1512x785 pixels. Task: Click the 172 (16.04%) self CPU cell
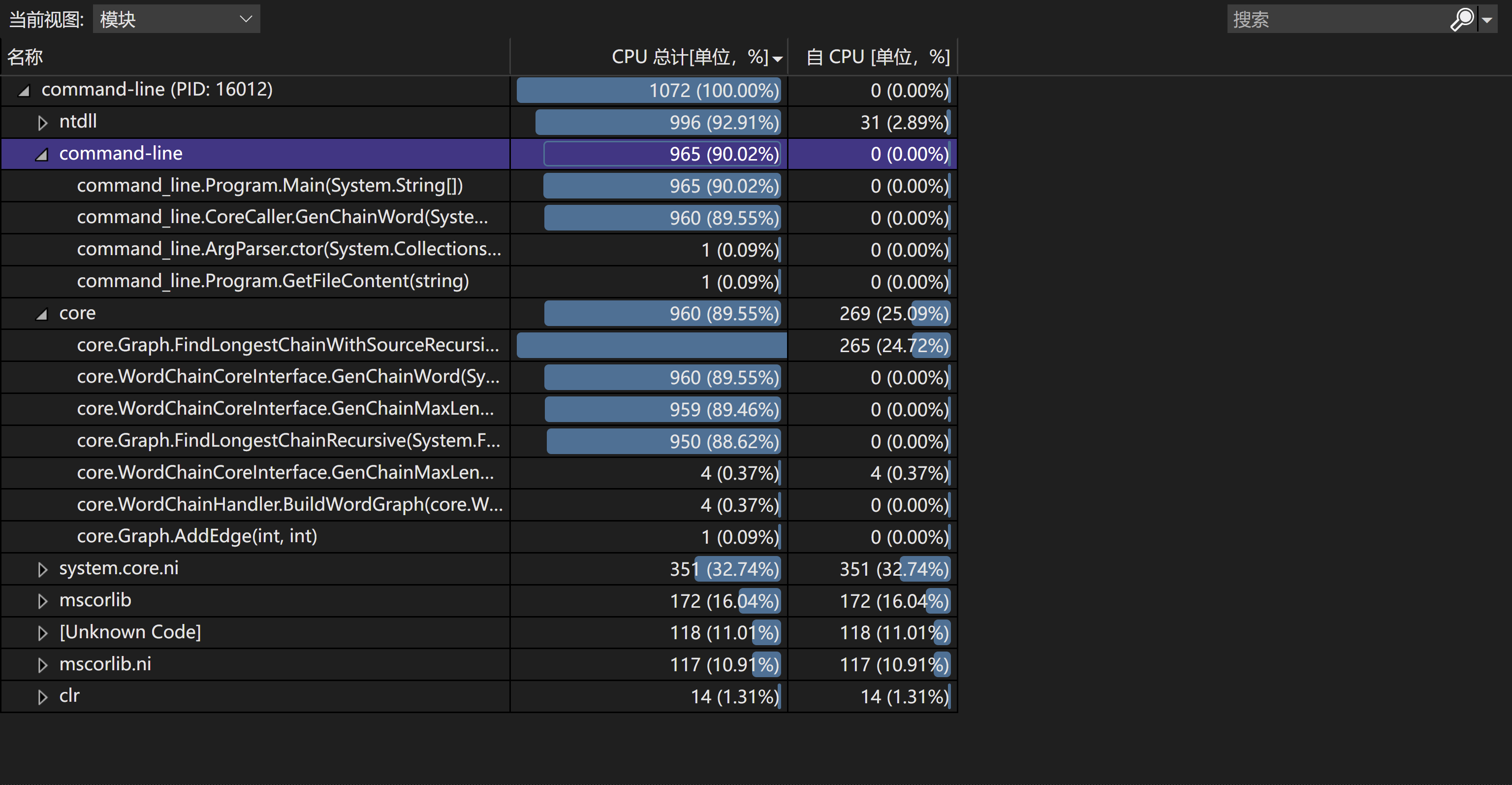[872, 601]
